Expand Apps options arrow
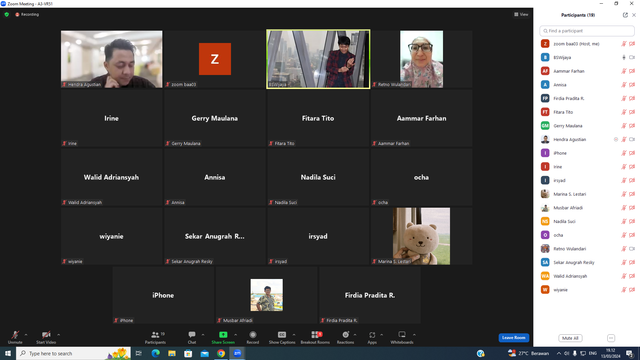Image resolution: width=640 pixels, height=360 pixels. pyautogui.click(x=382, y=335)
